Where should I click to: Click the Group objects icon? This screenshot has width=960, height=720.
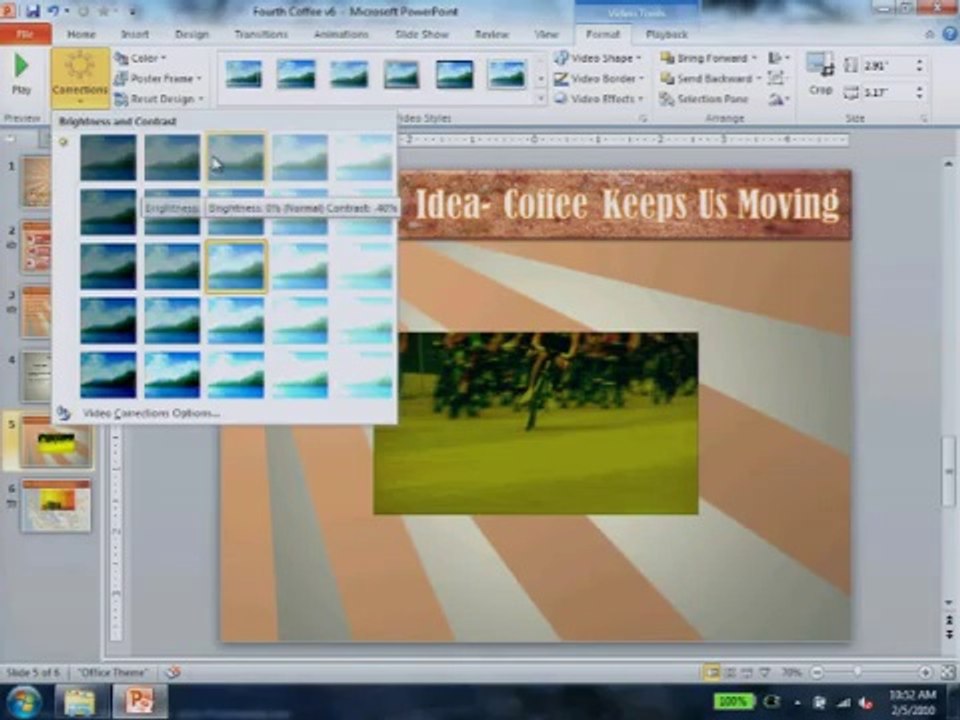click(x=777, y=78)
